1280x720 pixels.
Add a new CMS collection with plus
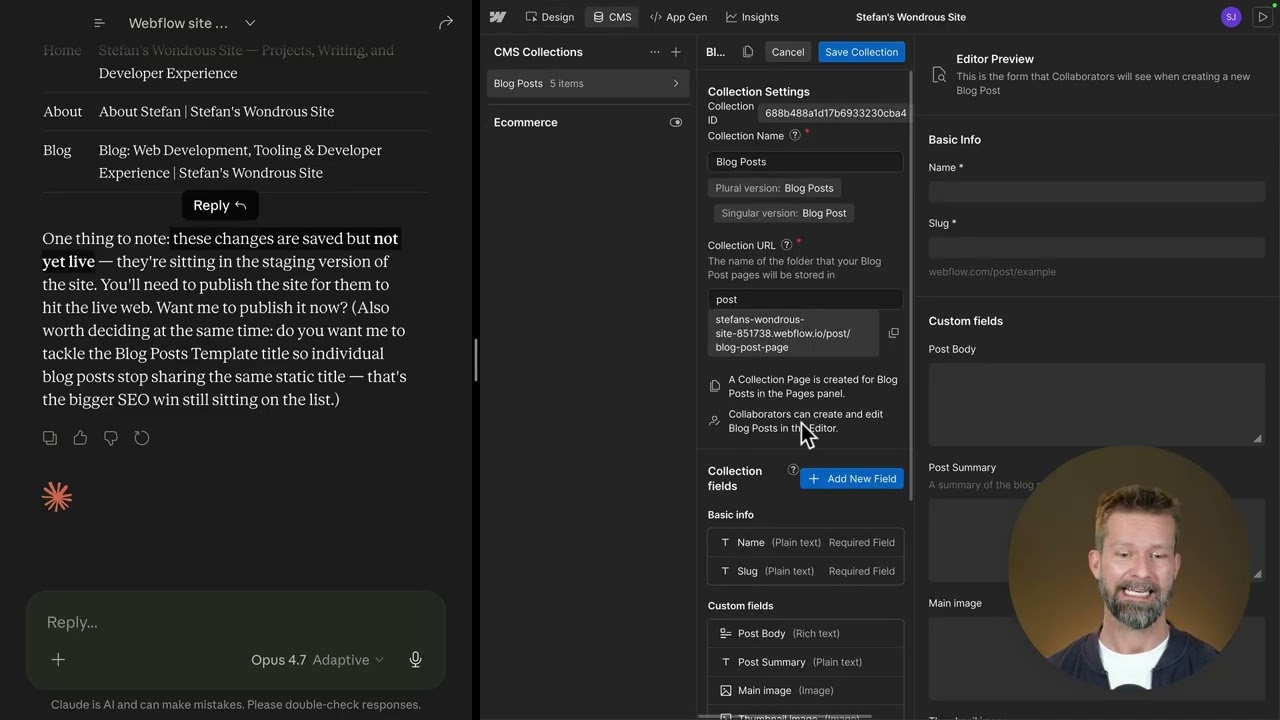click(676, 52)
